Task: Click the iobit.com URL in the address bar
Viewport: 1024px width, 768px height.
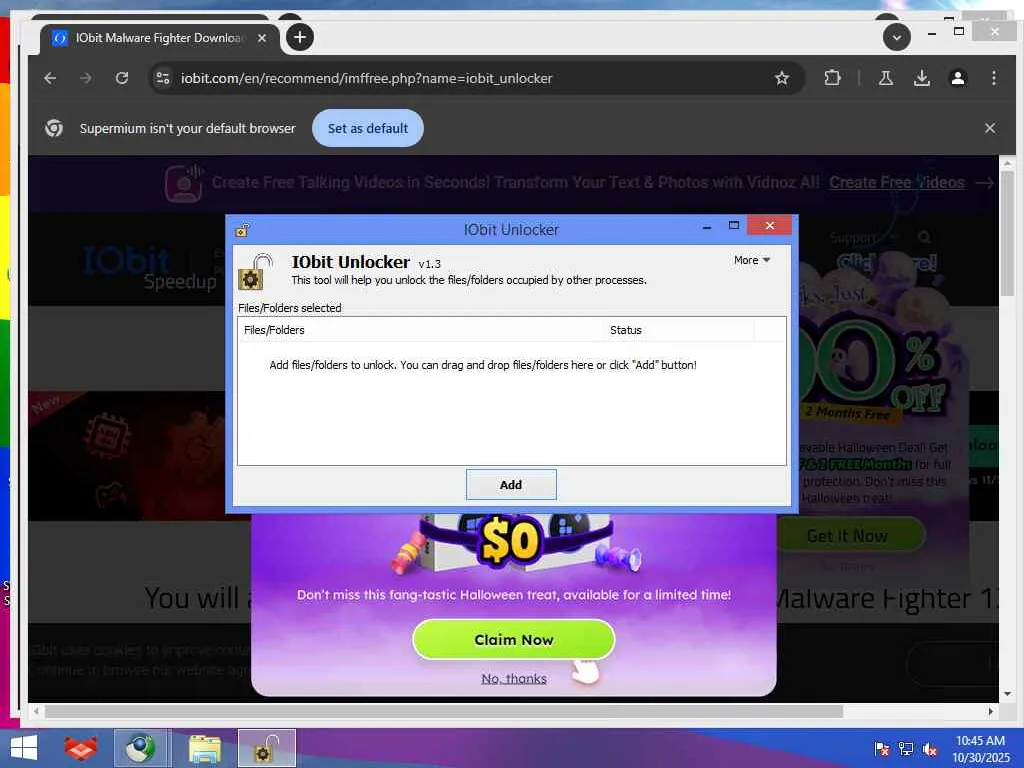Action: tap(366, 78)
